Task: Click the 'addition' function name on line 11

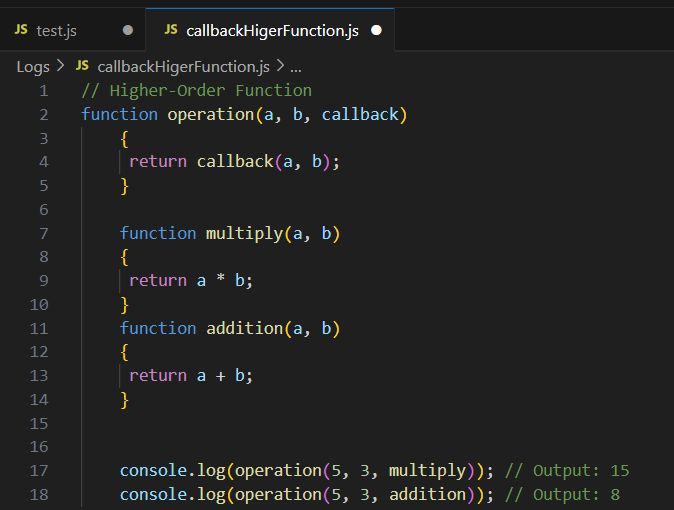Action: (245, 329)
